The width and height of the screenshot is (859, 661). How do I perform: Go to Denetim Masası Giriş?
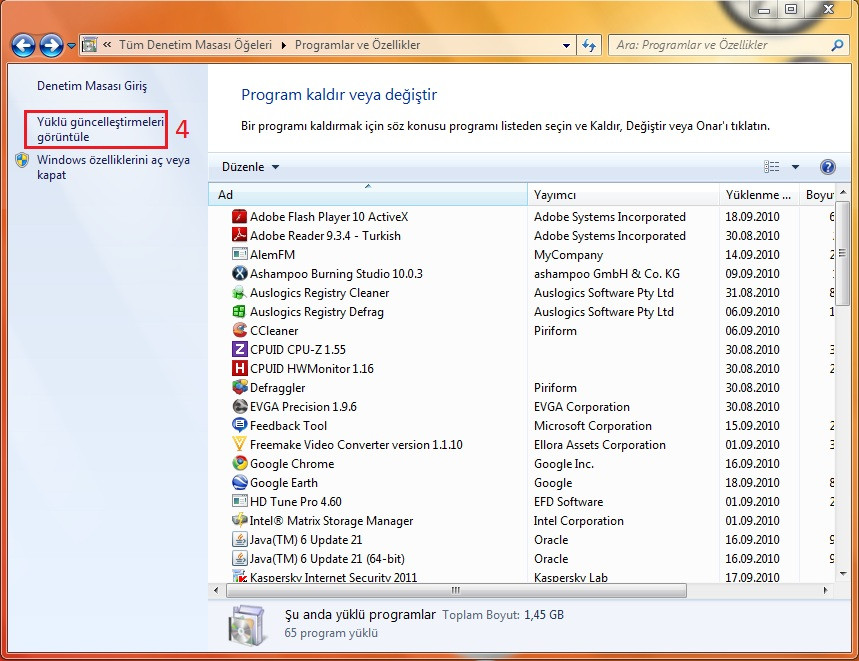[92, 86]
